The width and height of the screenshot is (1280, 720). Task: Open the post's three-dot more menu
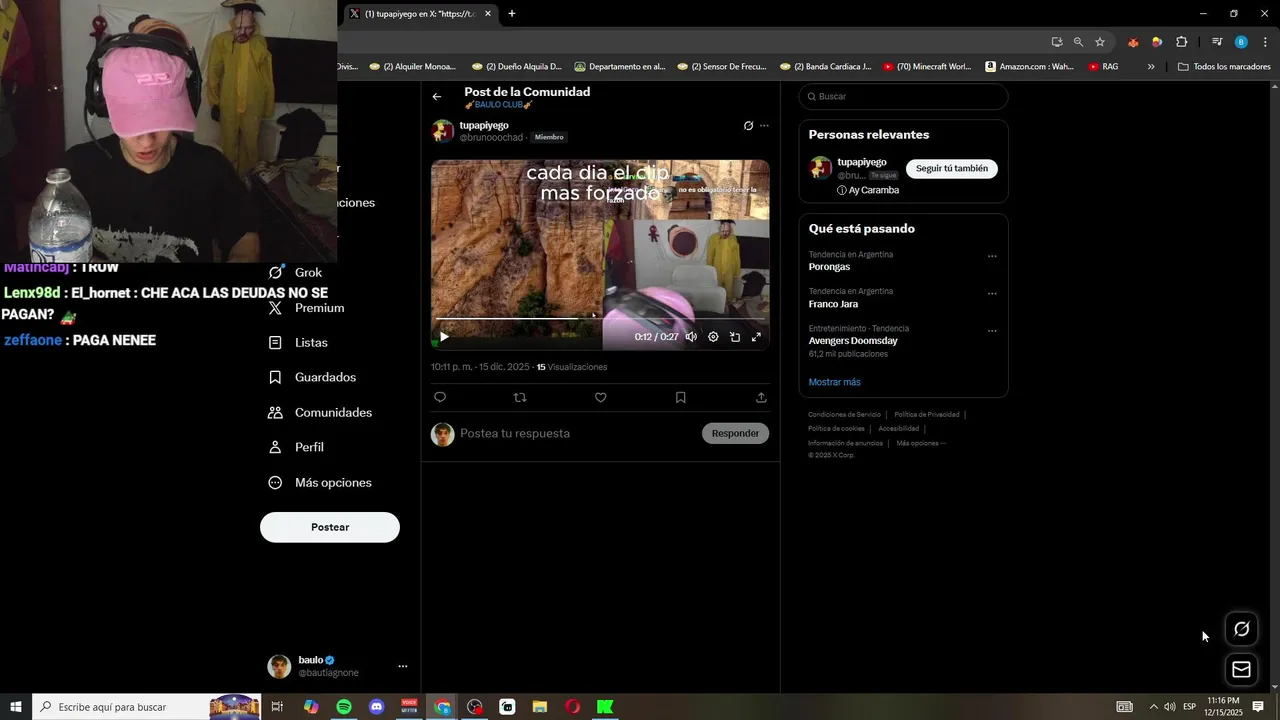[764, 126]
